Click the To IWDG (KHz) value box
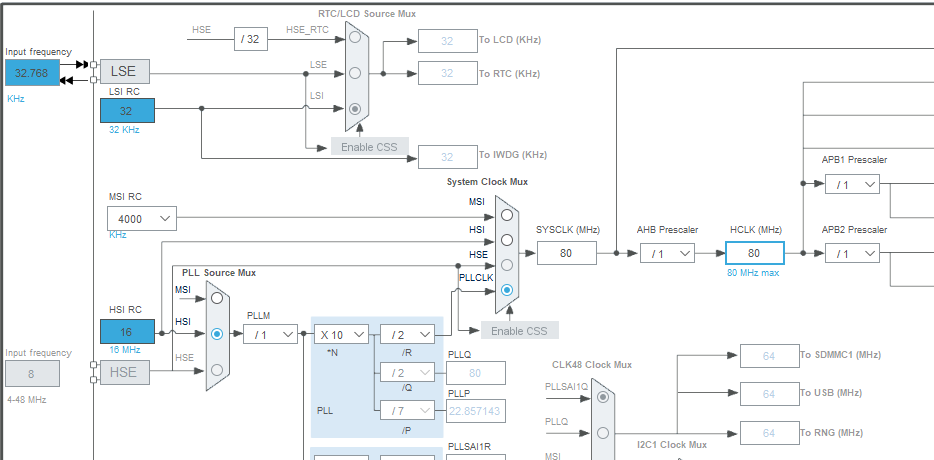Image resolution: width=934 pixels, height=460 pixels. [447, 157]
